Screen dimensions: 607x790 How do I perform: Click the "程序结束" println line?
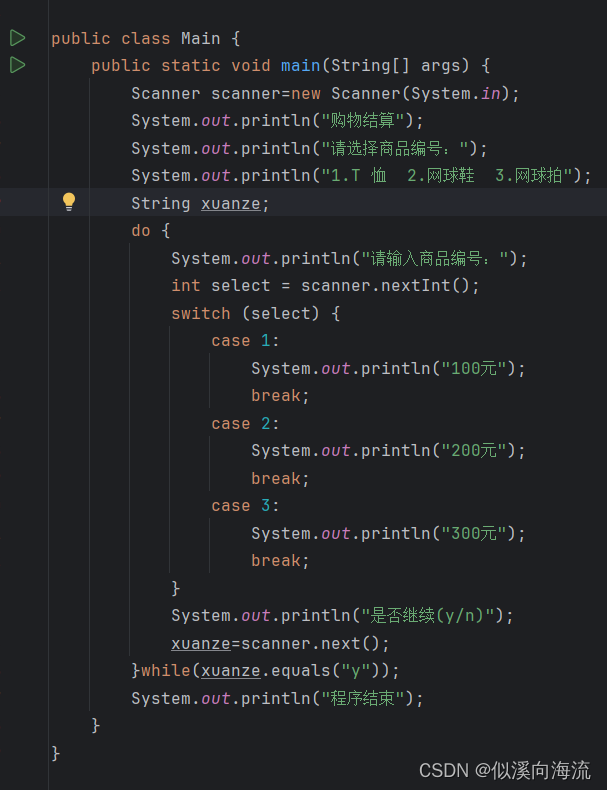point(277,698)
